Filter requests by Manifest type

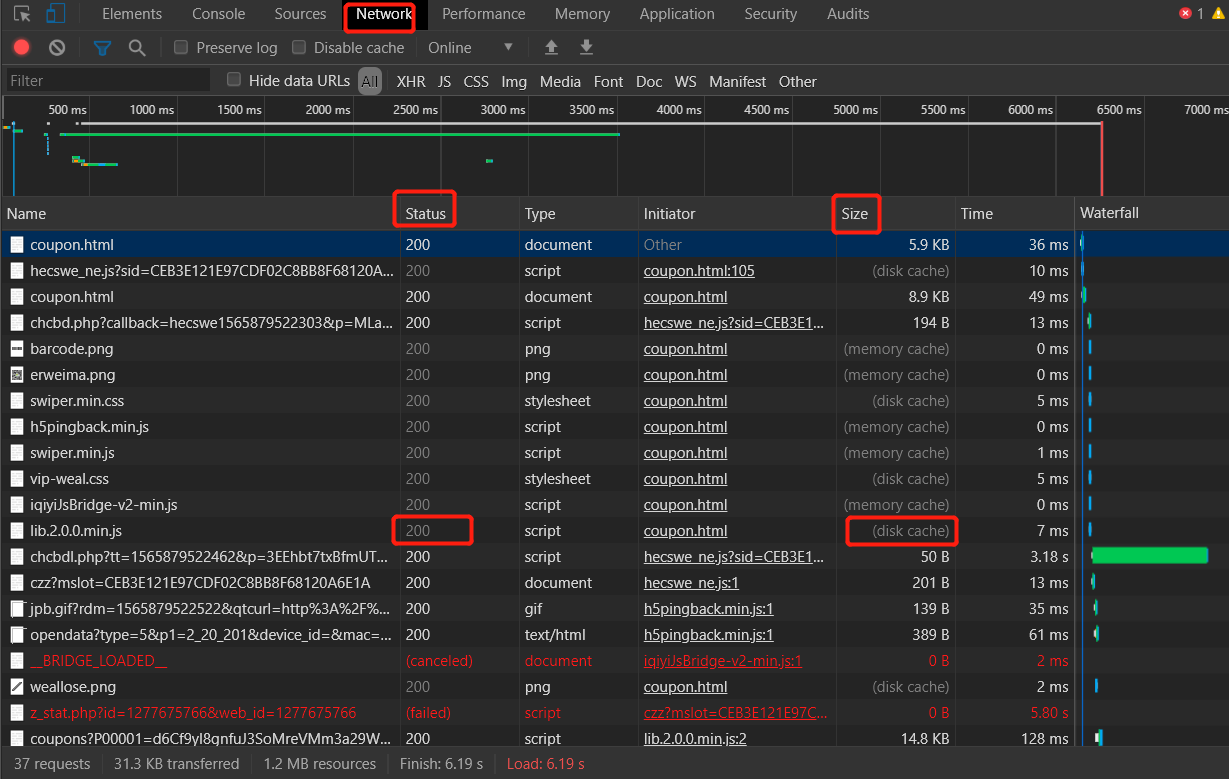pyautogui.click(x=738, y=81)
